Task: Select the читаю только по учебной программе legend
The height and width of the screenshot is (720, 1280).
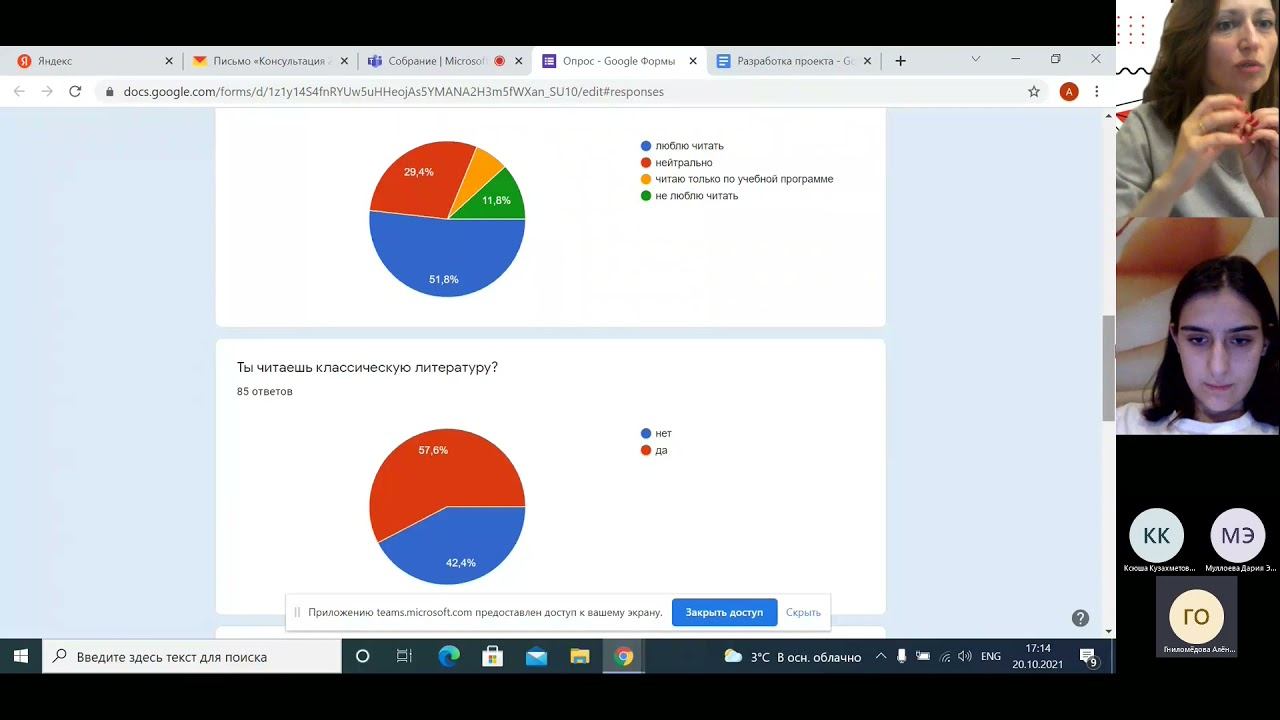Action: pos(737,179)
